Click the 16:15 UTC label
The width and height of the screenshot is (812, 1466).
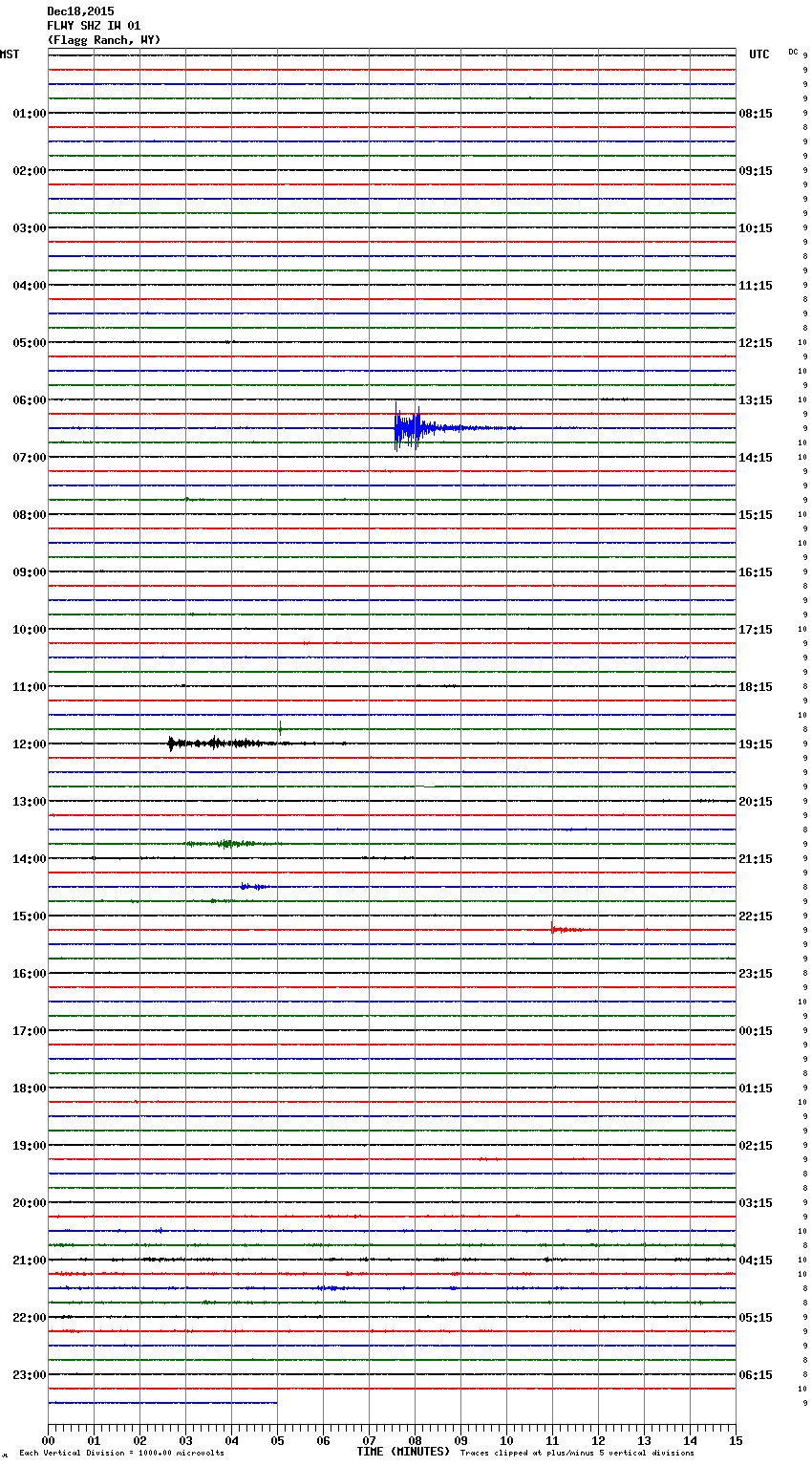coord(756,572)
